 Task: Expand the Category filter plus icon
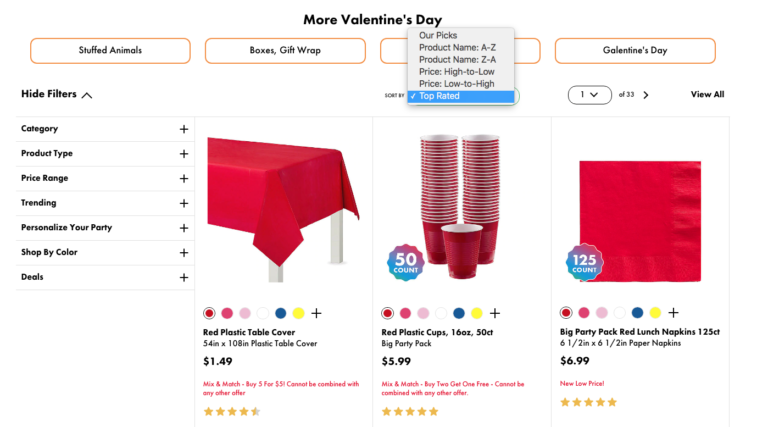184,129
